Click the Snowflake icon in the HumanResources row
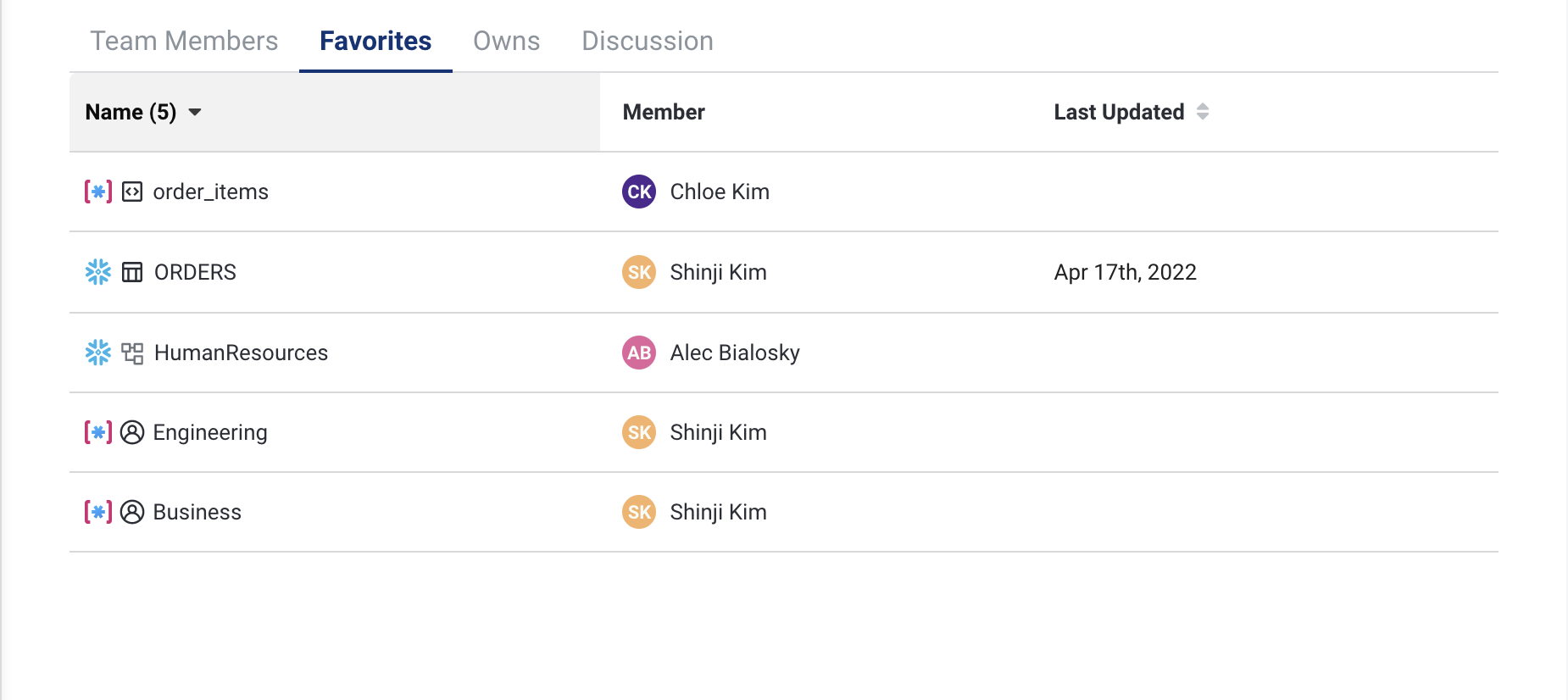Image resolution: width=1568 pixels, height=700 pixels. [98, 353]
